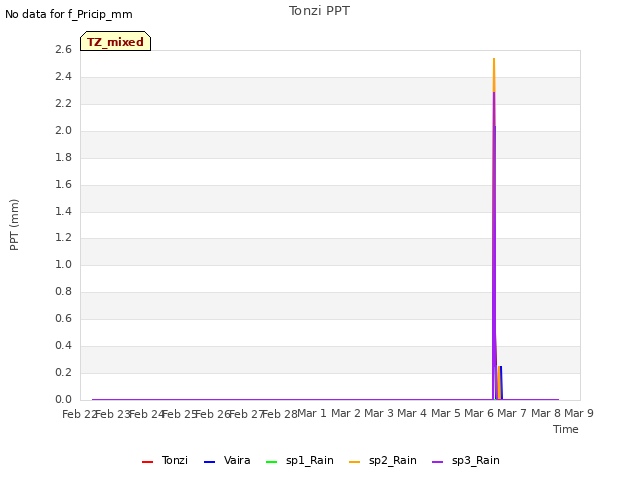Screen dimensions: 640x480
Task: Click the red Tonzi legend swatch
Action: pos(147,462)
